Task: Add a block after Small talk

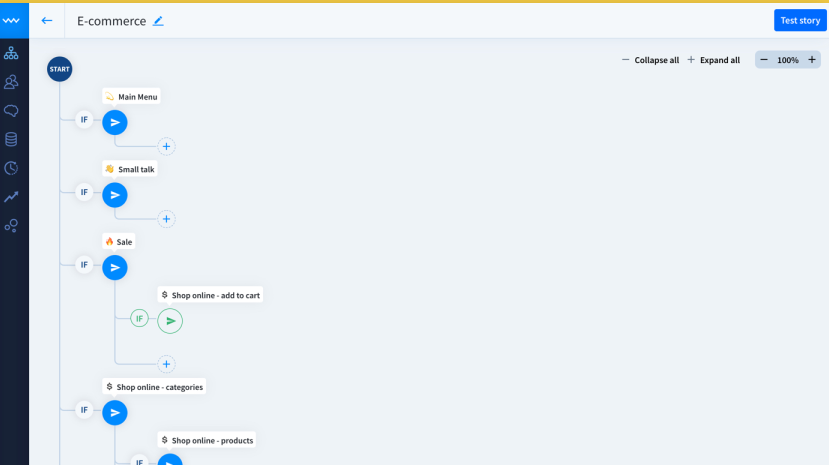Action: pos(167,219)
